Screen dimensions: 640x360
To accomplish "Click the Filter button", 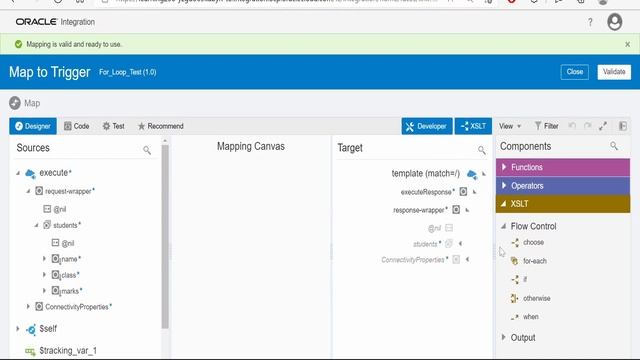I will 547,126.
